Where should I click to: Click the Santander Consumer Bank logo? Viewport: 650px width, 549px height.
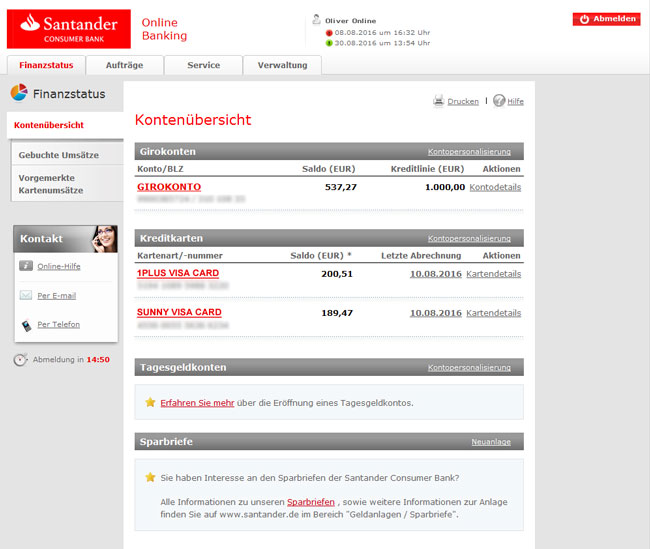point(69,29)
